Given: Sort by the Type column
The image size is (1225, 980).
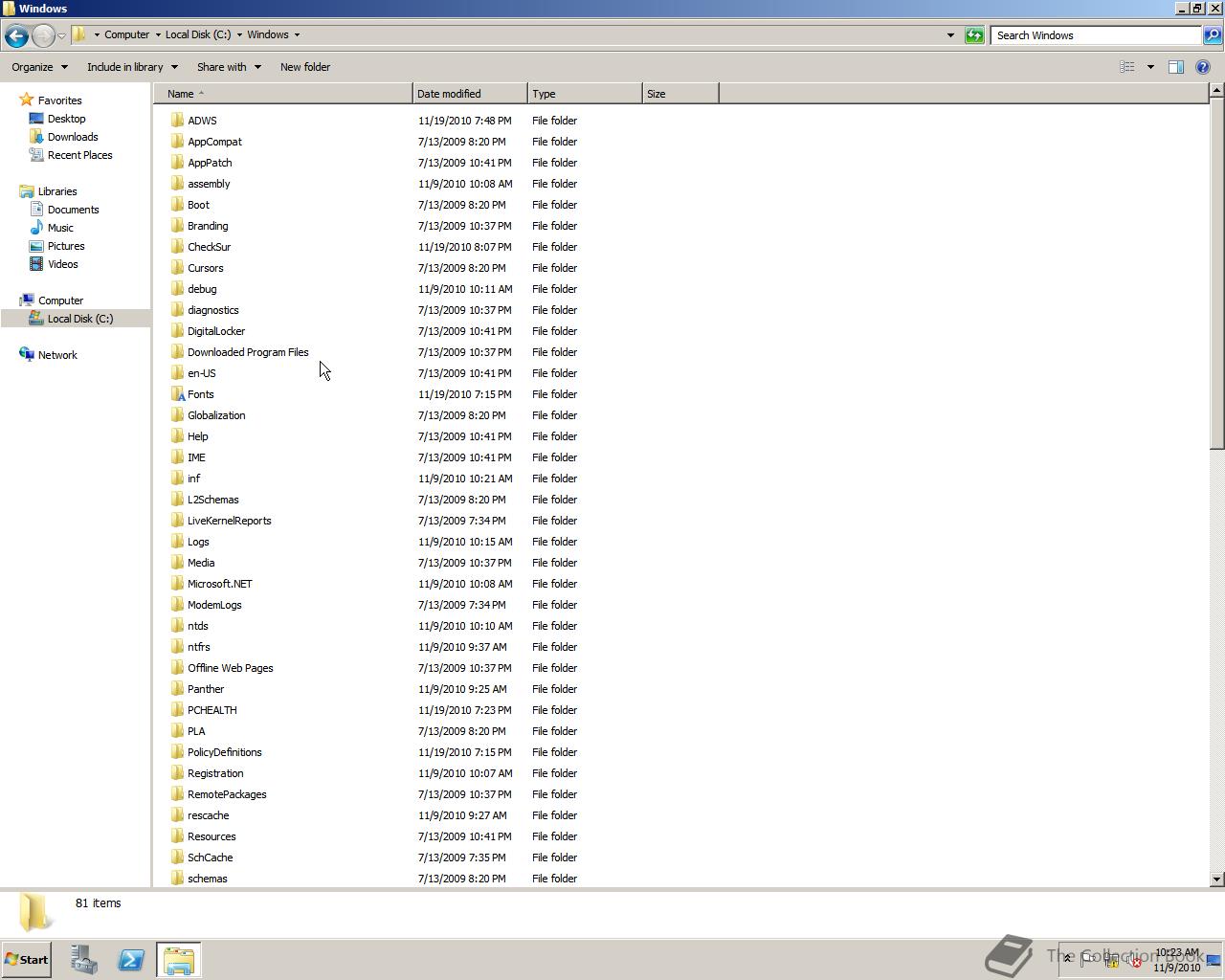Looking at the screenshot, I should pyautogui.click(x=585, y=94).
